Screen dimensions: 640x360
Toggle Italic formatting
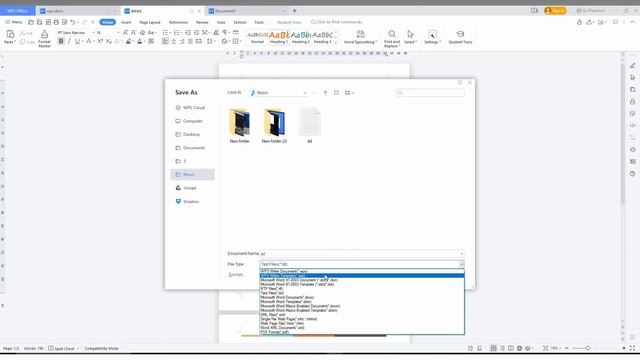tap(69, 41)
